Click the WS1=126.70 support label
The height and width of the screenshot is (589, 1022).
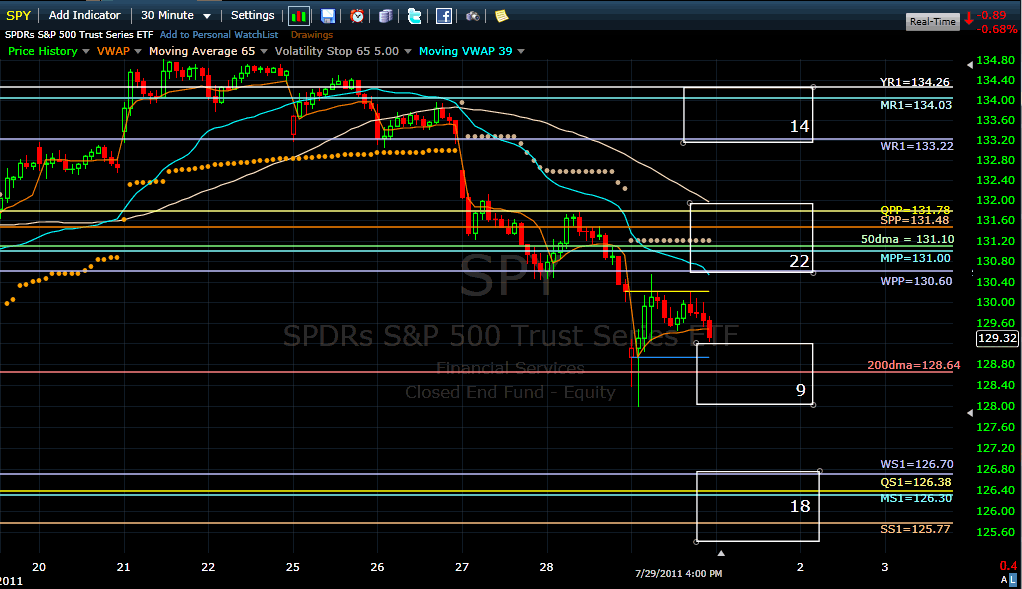click(916, 465)
